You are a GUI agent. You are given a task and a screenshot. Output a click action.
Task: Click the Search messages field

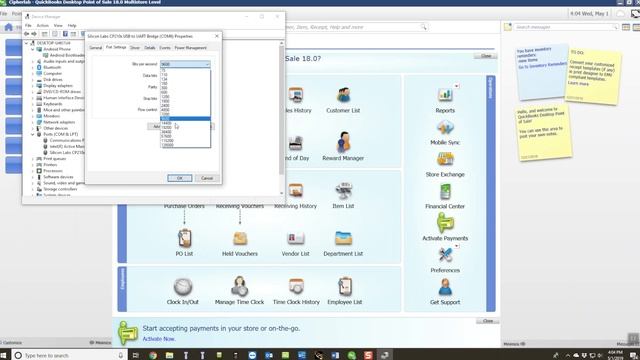click(567, 27)
